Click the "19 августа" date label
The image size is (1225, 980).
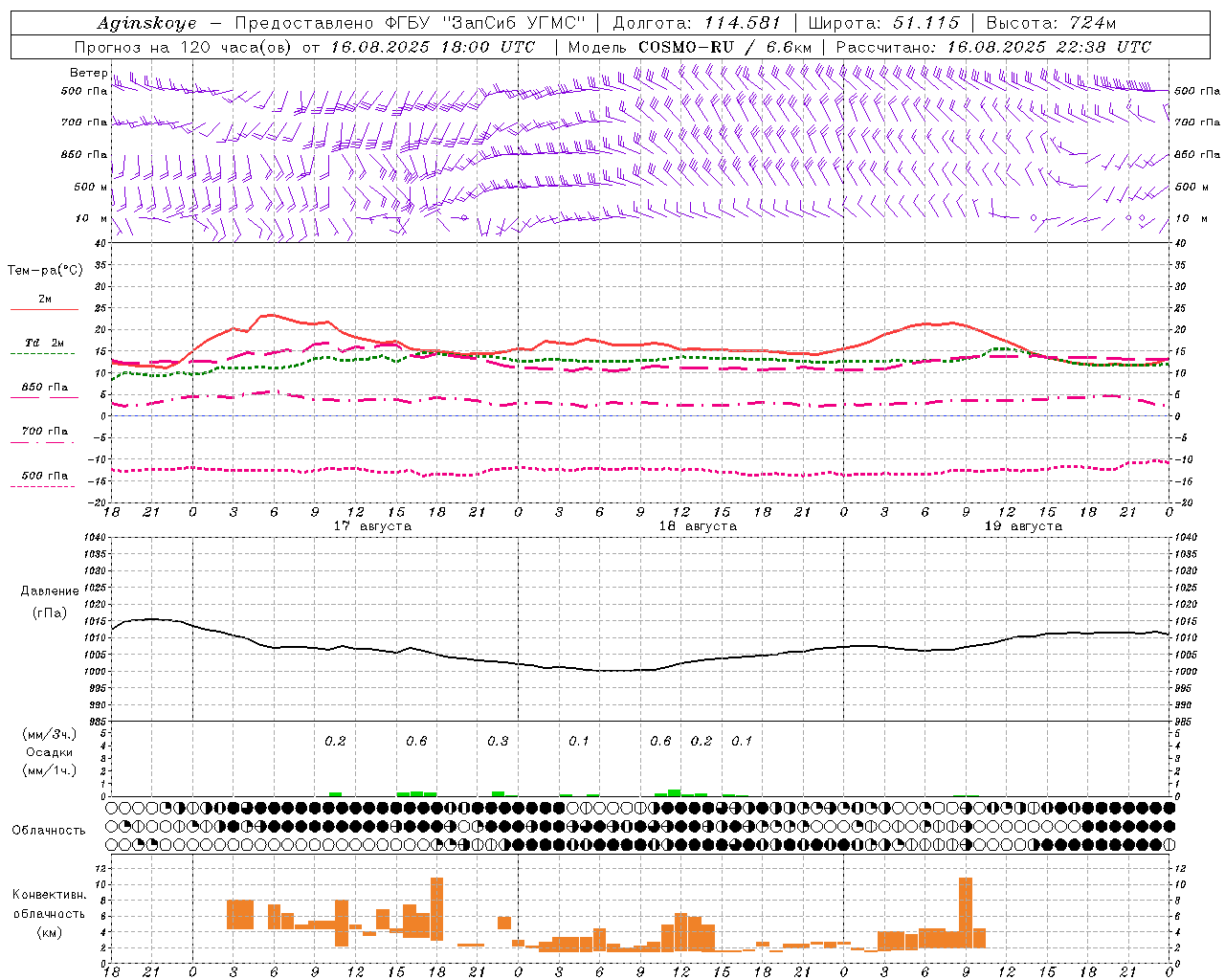click(x=1023, y=526)
